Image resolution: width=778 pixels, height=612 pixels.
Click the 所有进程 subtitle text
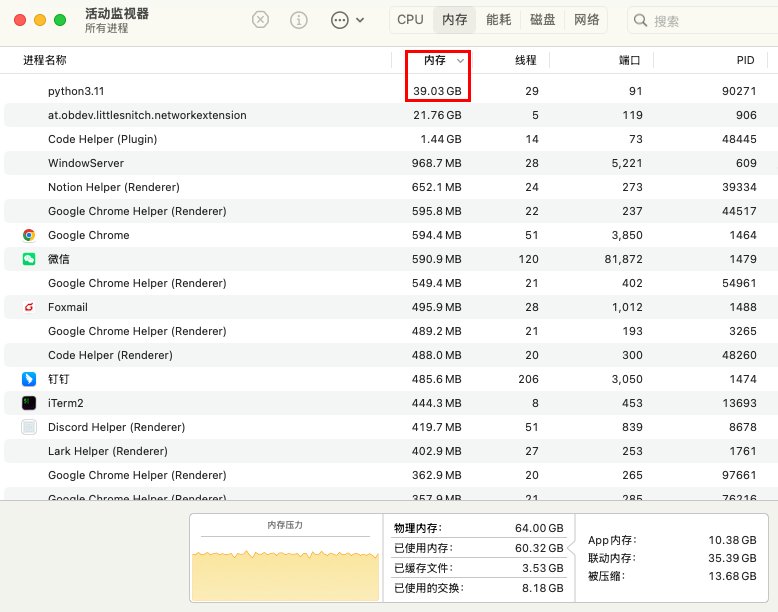(x=106, y=28)
